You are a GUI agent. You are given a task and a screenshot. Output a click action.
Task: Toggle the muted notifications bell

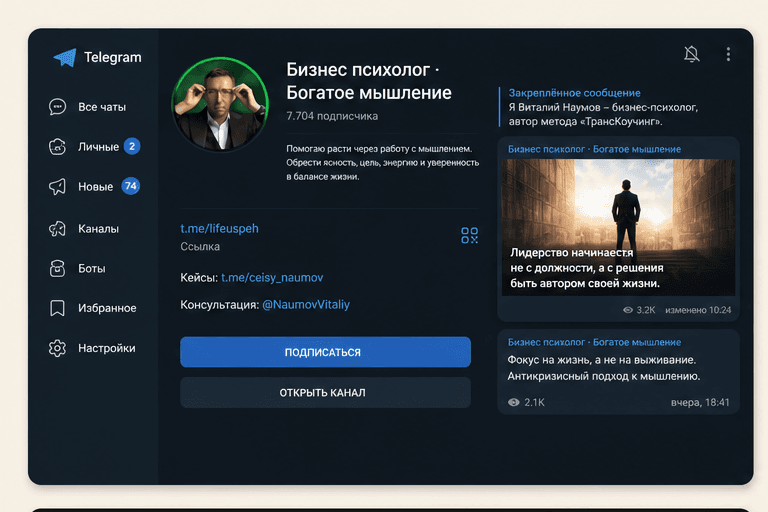(x=692, y=54)
